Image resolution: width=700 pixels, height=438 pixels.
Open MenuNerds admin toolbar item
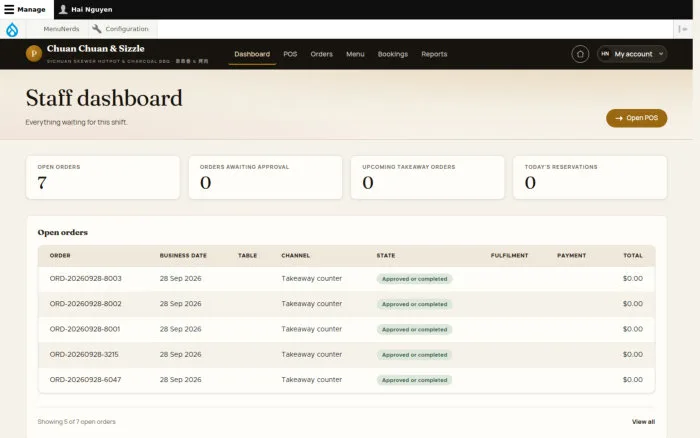point(61,29)
